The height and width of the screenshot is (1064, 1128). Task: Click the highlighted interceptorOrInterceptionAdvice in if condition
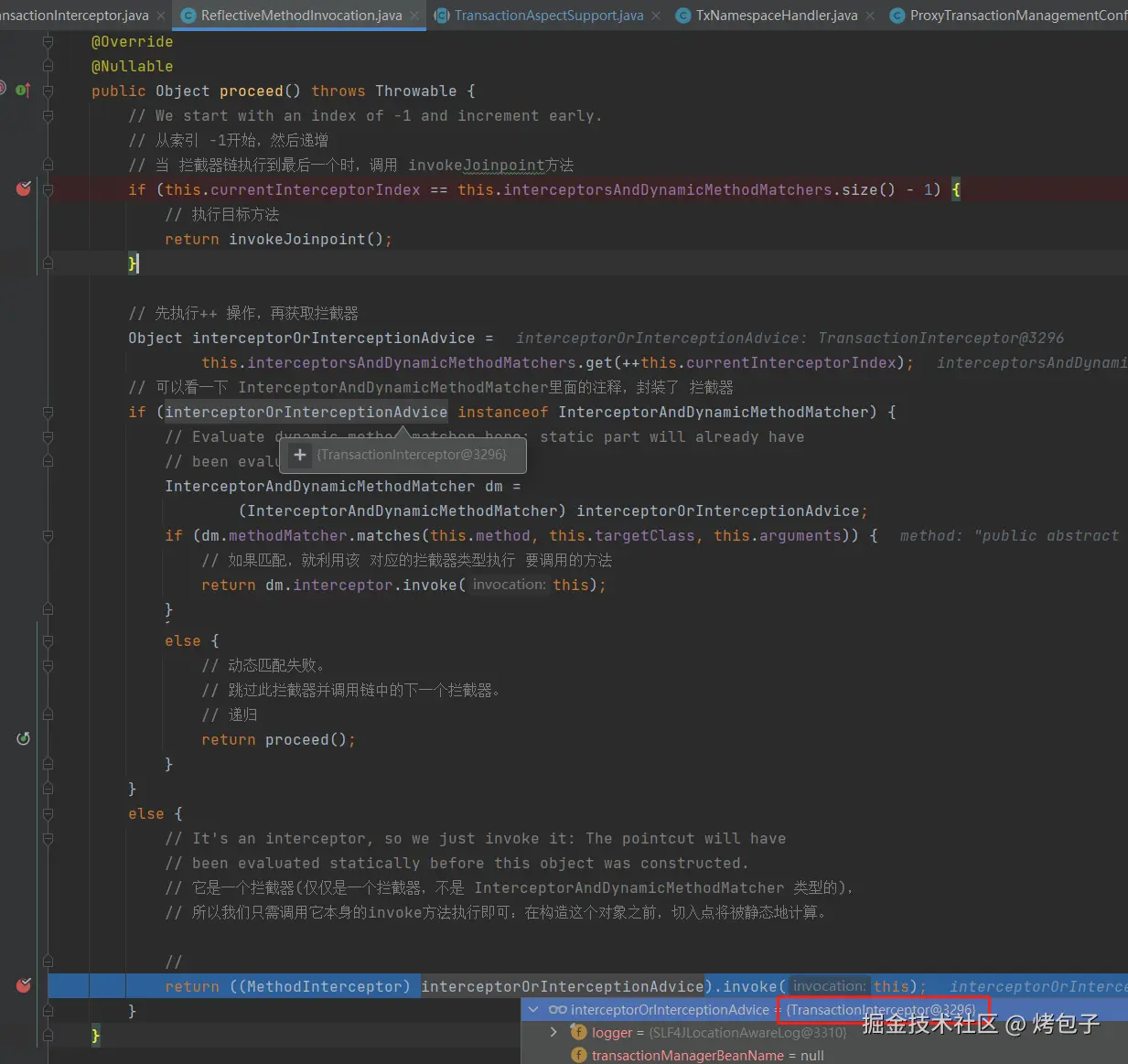point(306,412)
